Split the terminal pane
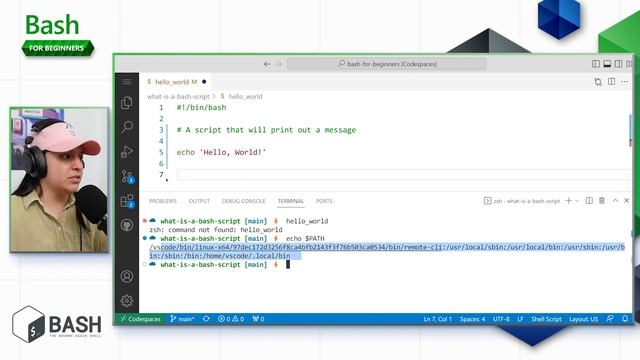The image size is (640, 360). 589,200
